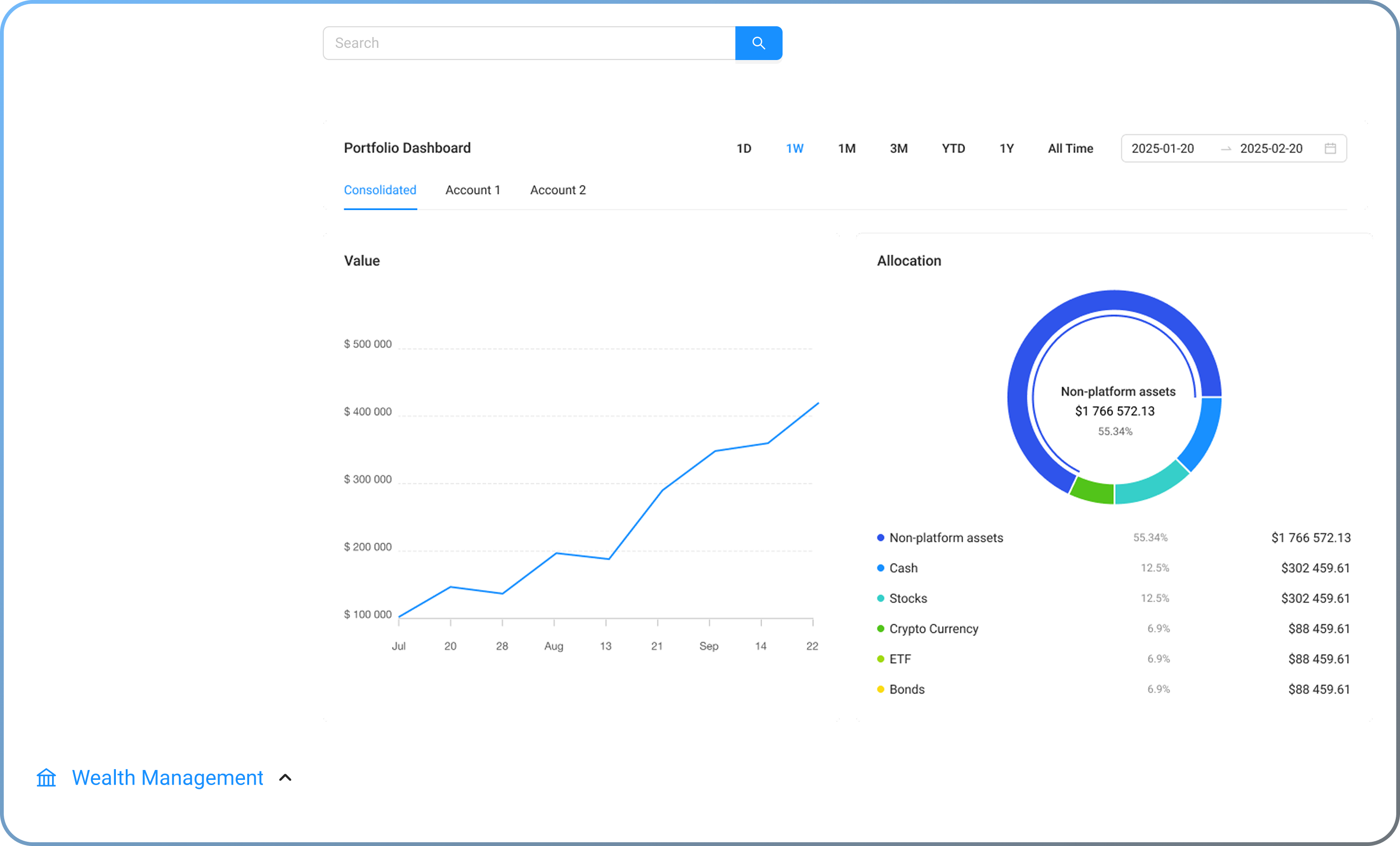Open the start date 2025-01-20 picker
1400x846 pixels.
pyautogui.click(x=1163, y=148)
